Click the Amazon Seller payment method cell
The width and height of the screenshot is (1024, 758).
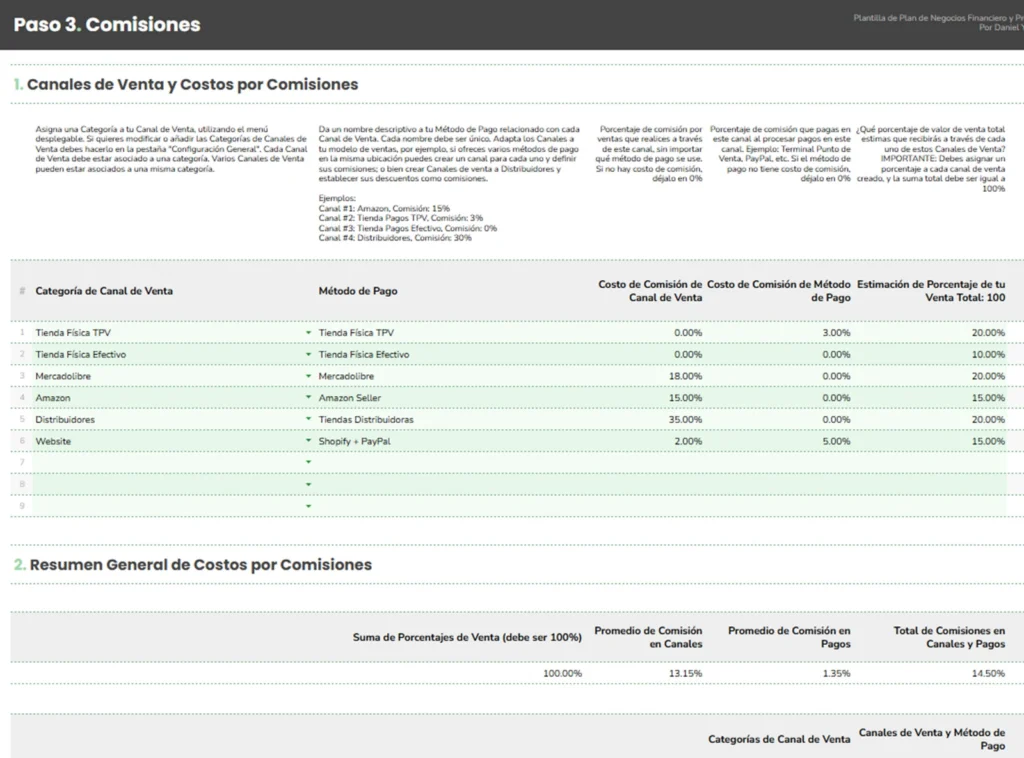451,398
